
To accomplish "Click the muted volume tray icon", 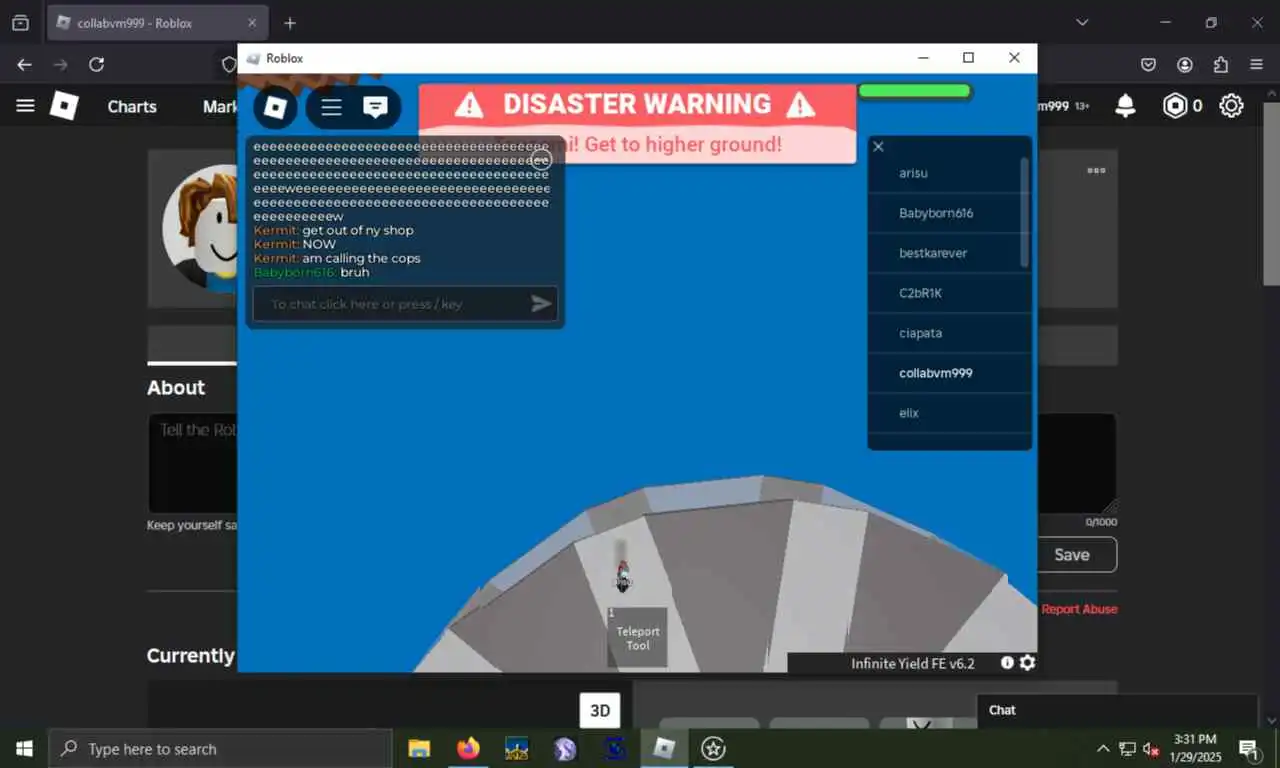I will (1151, 748).
